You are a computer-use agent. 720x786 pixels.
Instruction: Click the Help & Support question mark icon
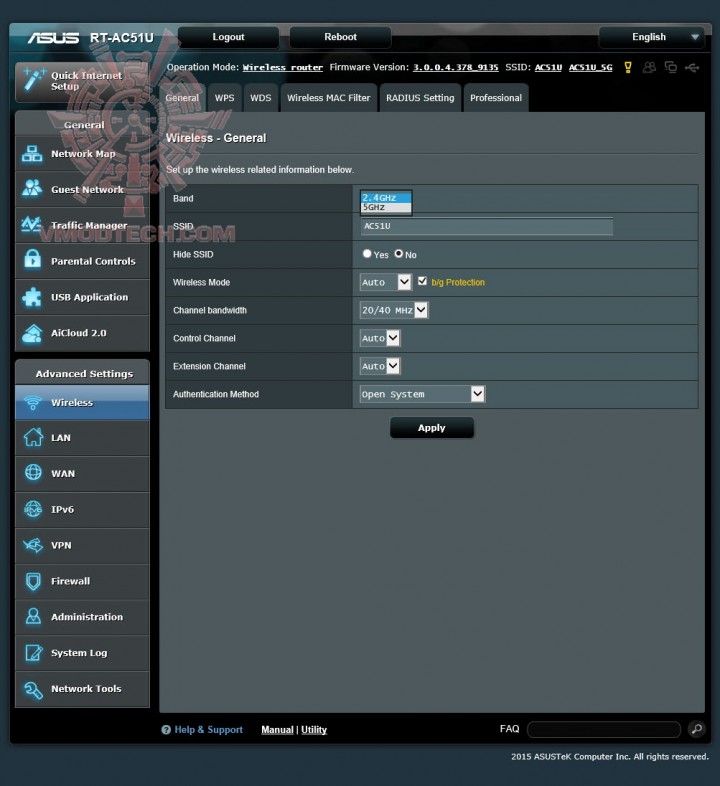[x=166, y=730]
